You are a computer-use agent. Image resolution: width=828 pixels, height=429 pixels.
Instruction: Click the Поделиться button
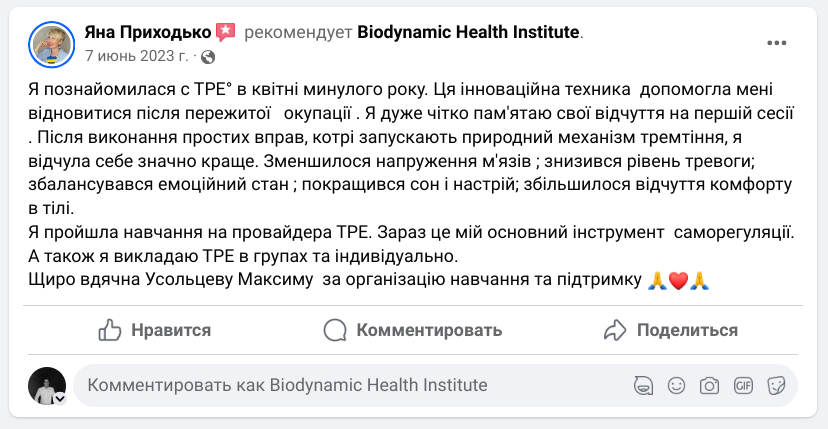[x=671, y=330]
